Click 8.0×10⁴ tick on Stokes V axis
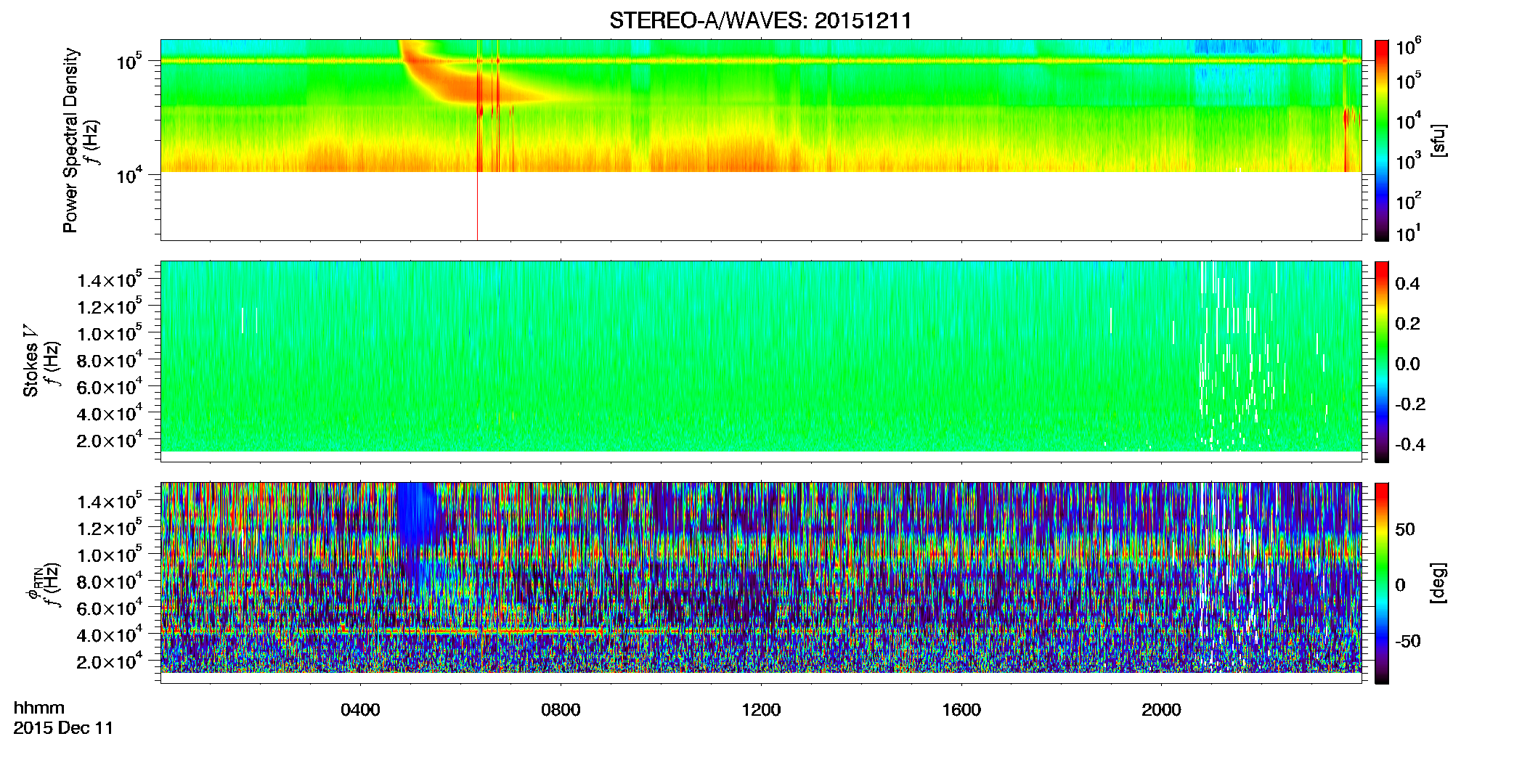 (x=110, y=359)
